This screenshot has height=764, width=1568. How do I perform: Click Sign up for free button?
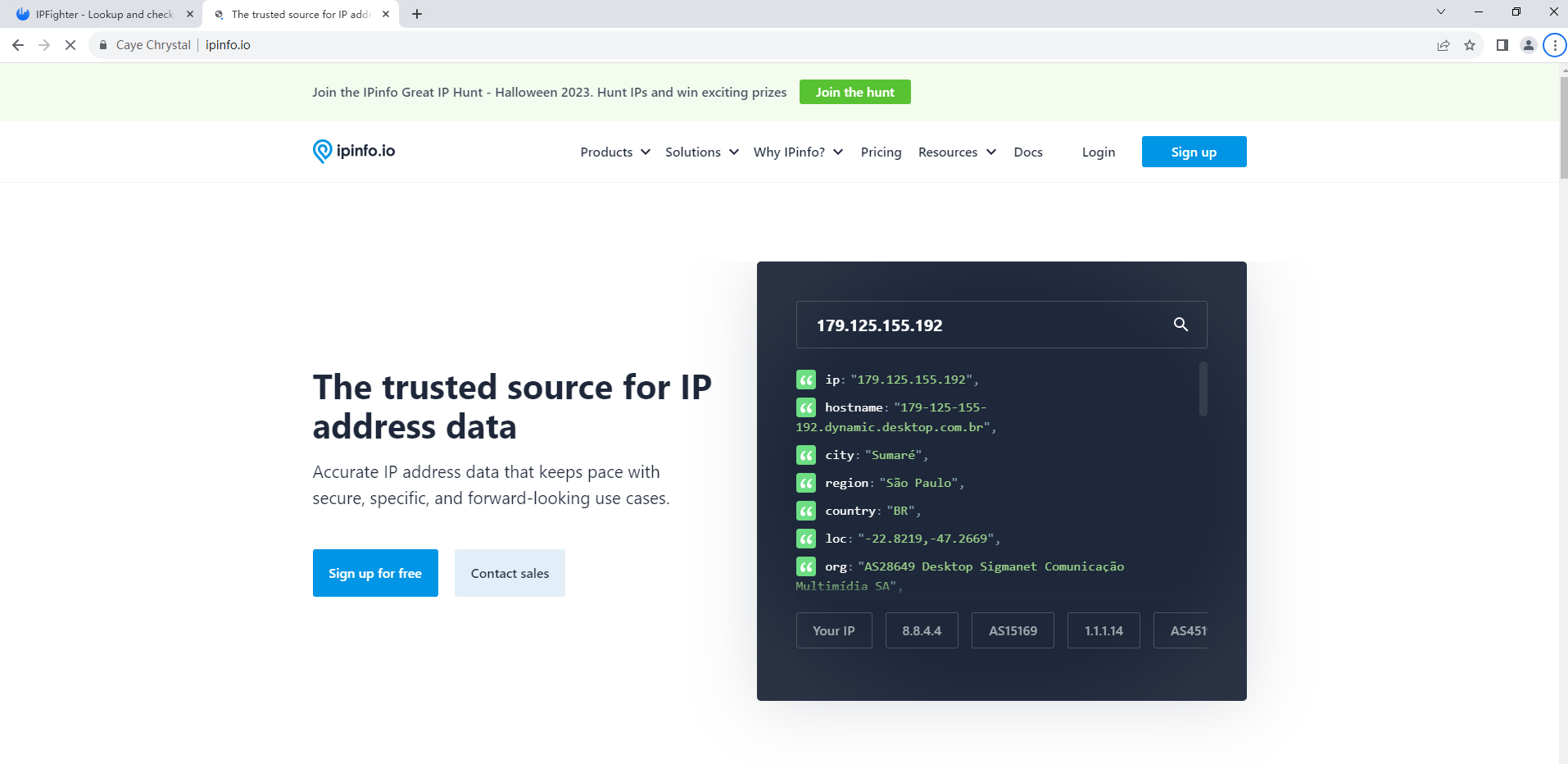[x=375, y=573]
